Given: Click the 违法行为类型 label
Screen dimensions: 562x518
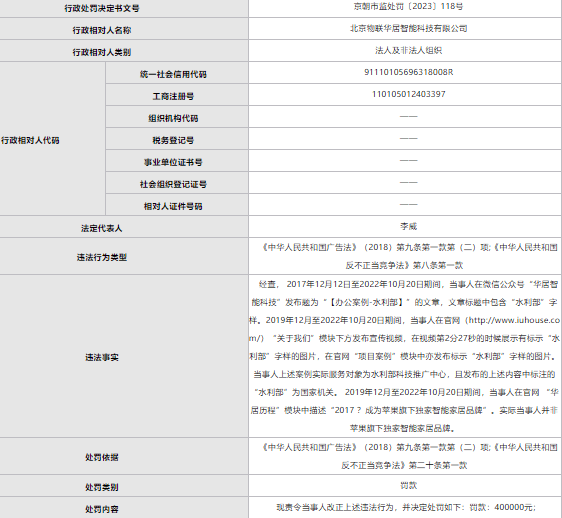Looking at the screenshot, I should [x=102, y=257].
